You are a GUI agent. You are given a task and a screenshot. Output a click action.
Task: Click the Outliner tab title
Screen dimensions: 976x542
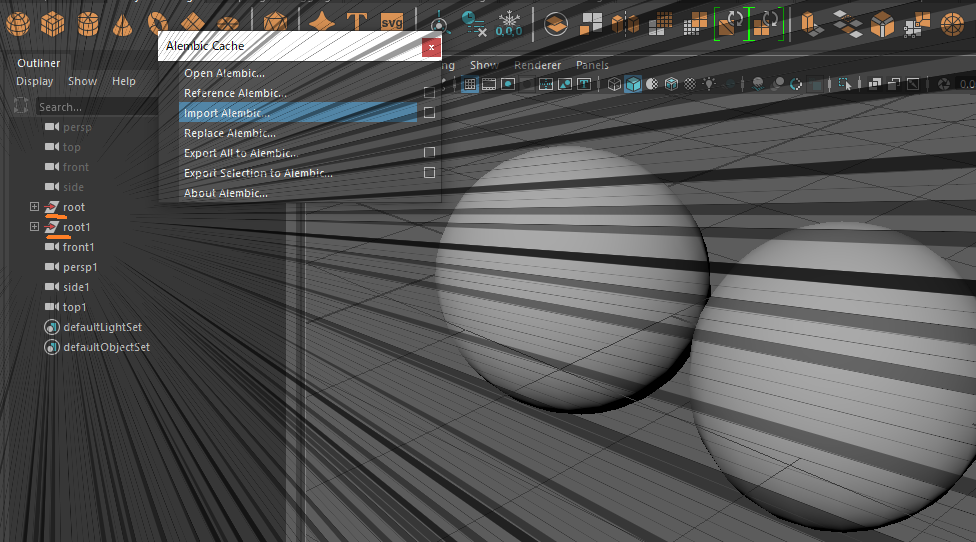[39, 63]
